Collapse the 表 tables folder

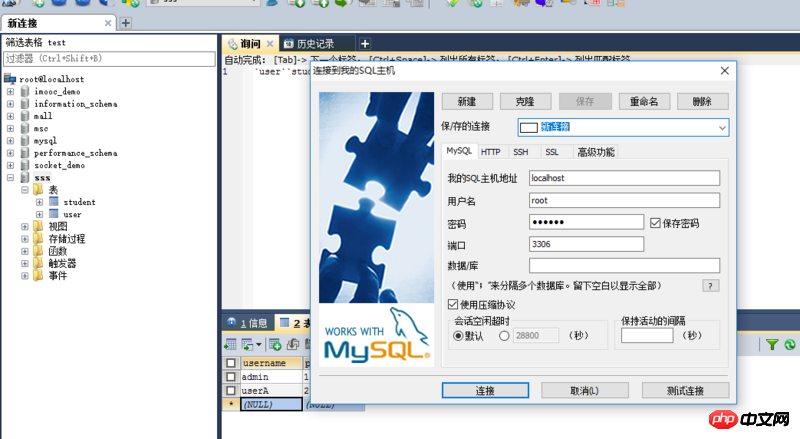point(24,190)
